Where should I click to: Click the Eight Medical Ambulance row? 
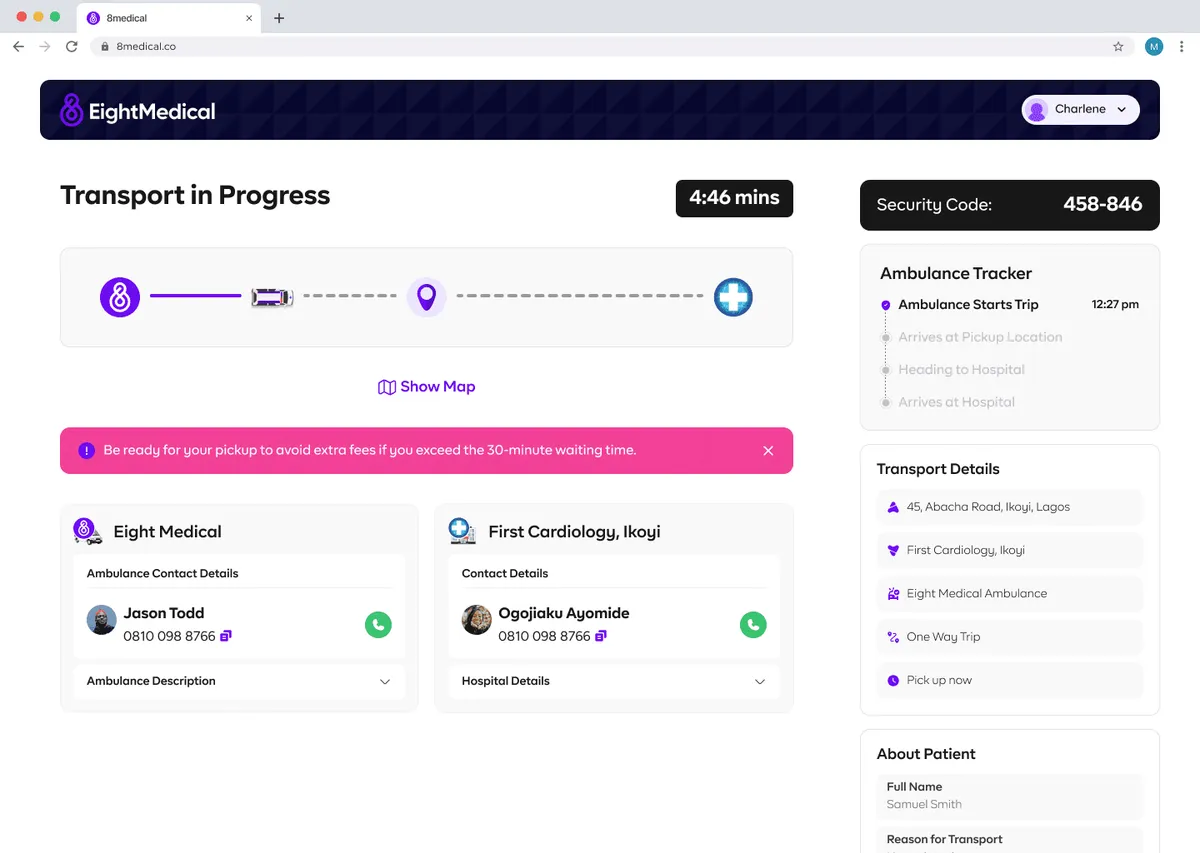(x=1010, y=594)
